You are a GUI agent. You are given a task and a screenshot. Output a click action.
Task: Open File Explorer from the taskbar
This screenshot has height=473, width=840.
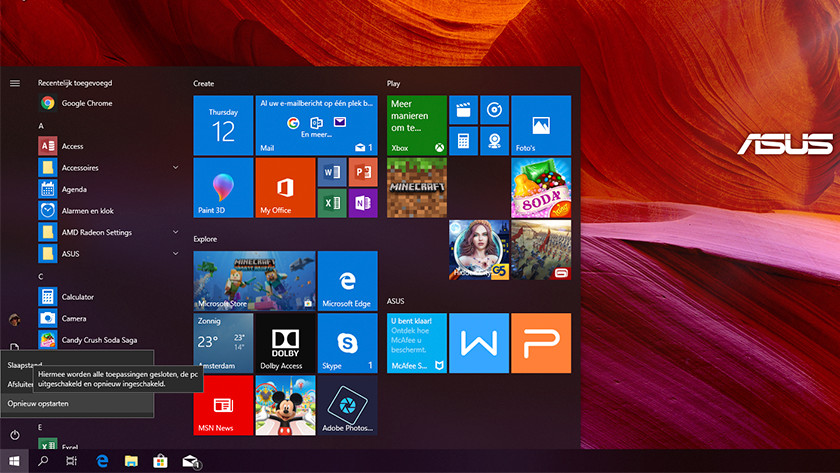(x=131, y=461)
